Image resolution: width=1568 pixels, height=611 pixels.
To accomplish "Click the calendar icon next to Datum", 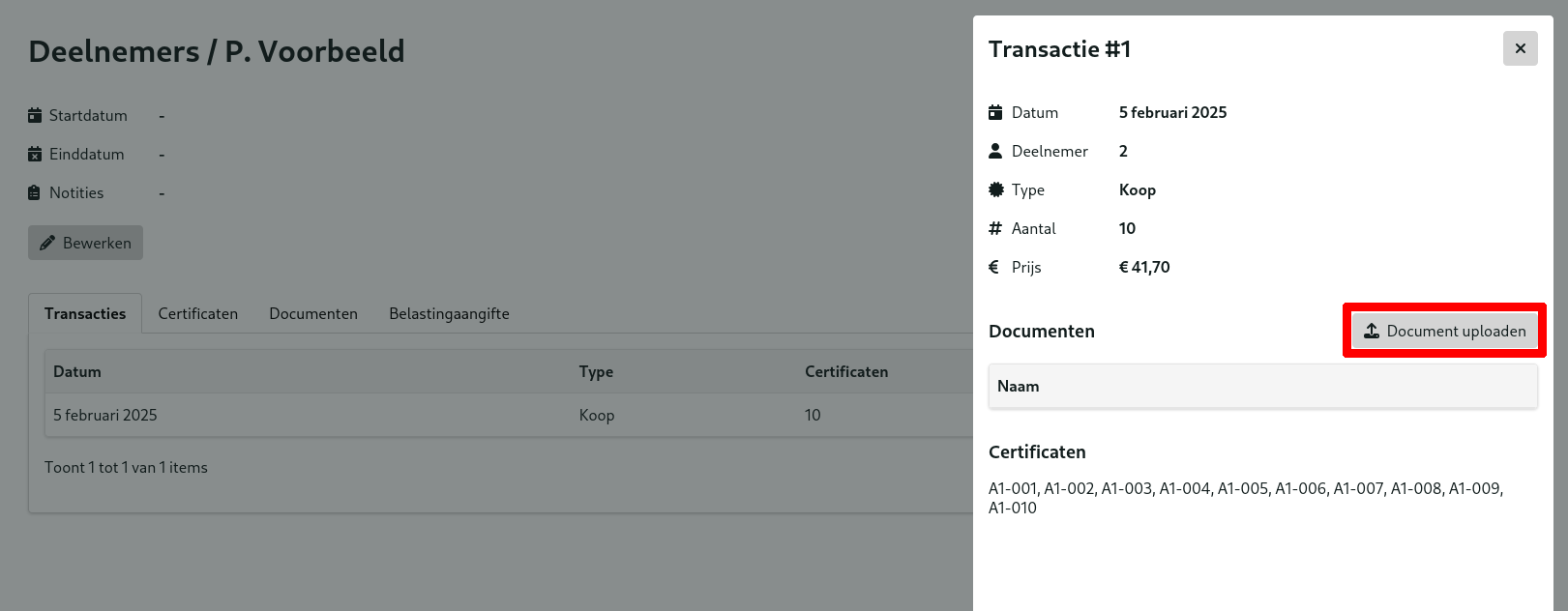I will pos(995,112).
